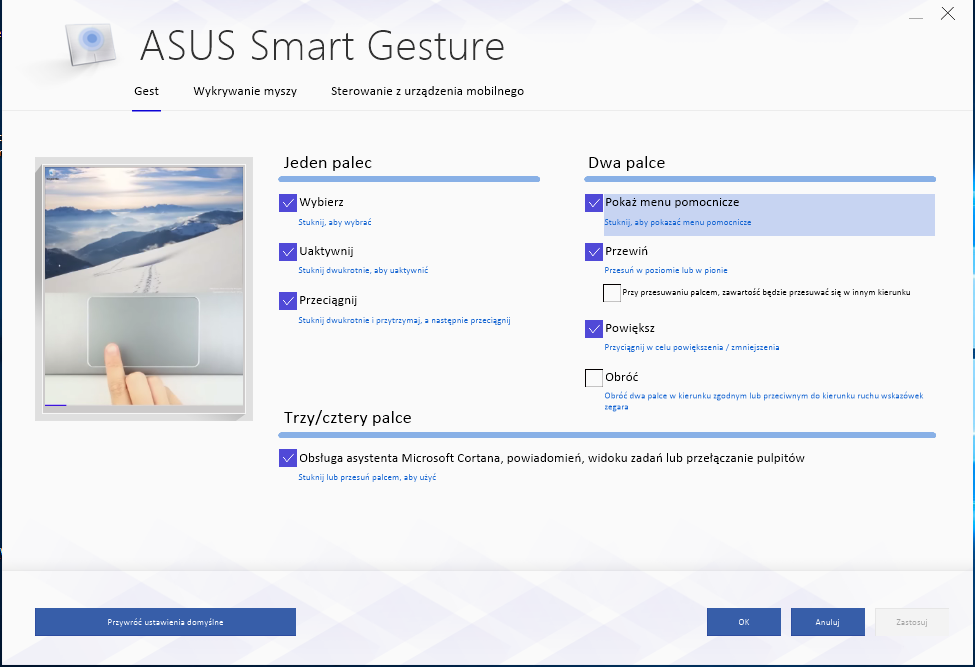The image size is (975, 667).
Task: Switch to the Gest tab
Action: (x=146, y=91)
